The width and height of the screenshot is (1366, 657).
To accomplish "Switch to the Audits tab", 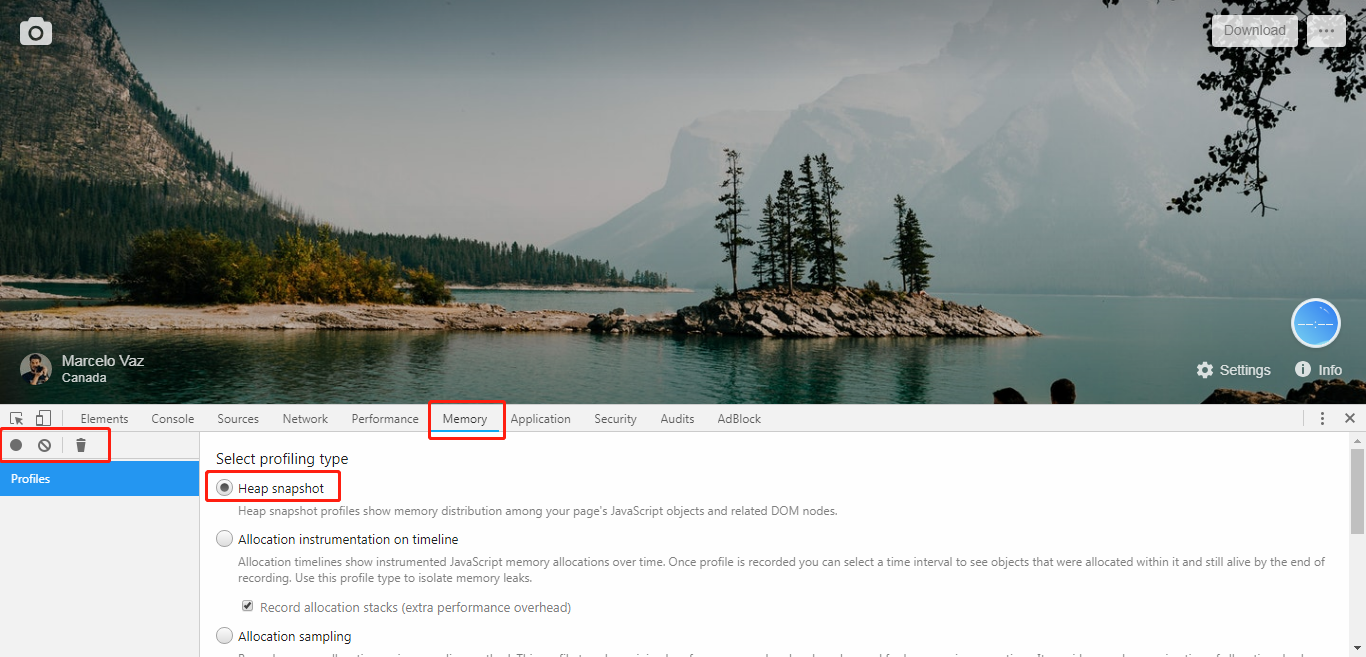I will pos(677,419).
